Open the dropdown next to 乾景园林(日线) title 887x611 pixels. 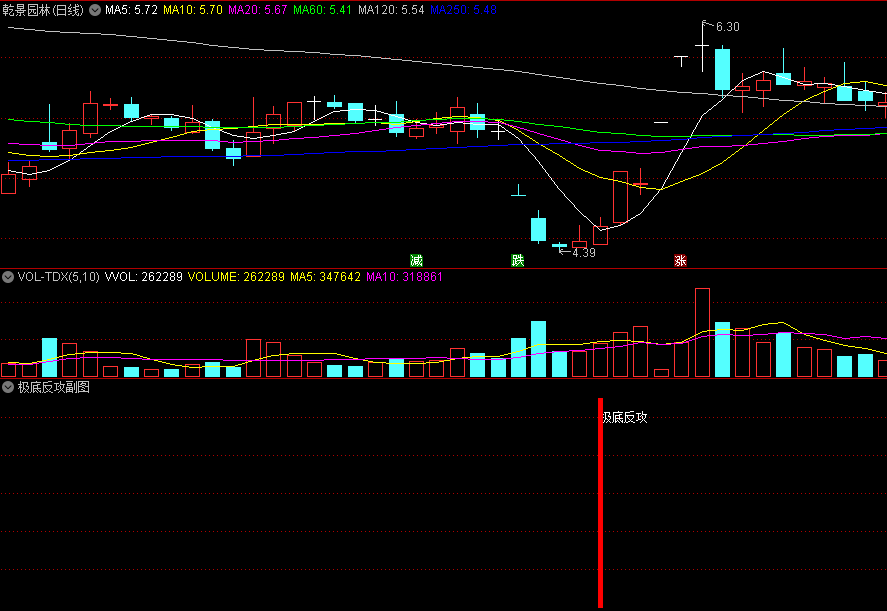pos(95,10)
